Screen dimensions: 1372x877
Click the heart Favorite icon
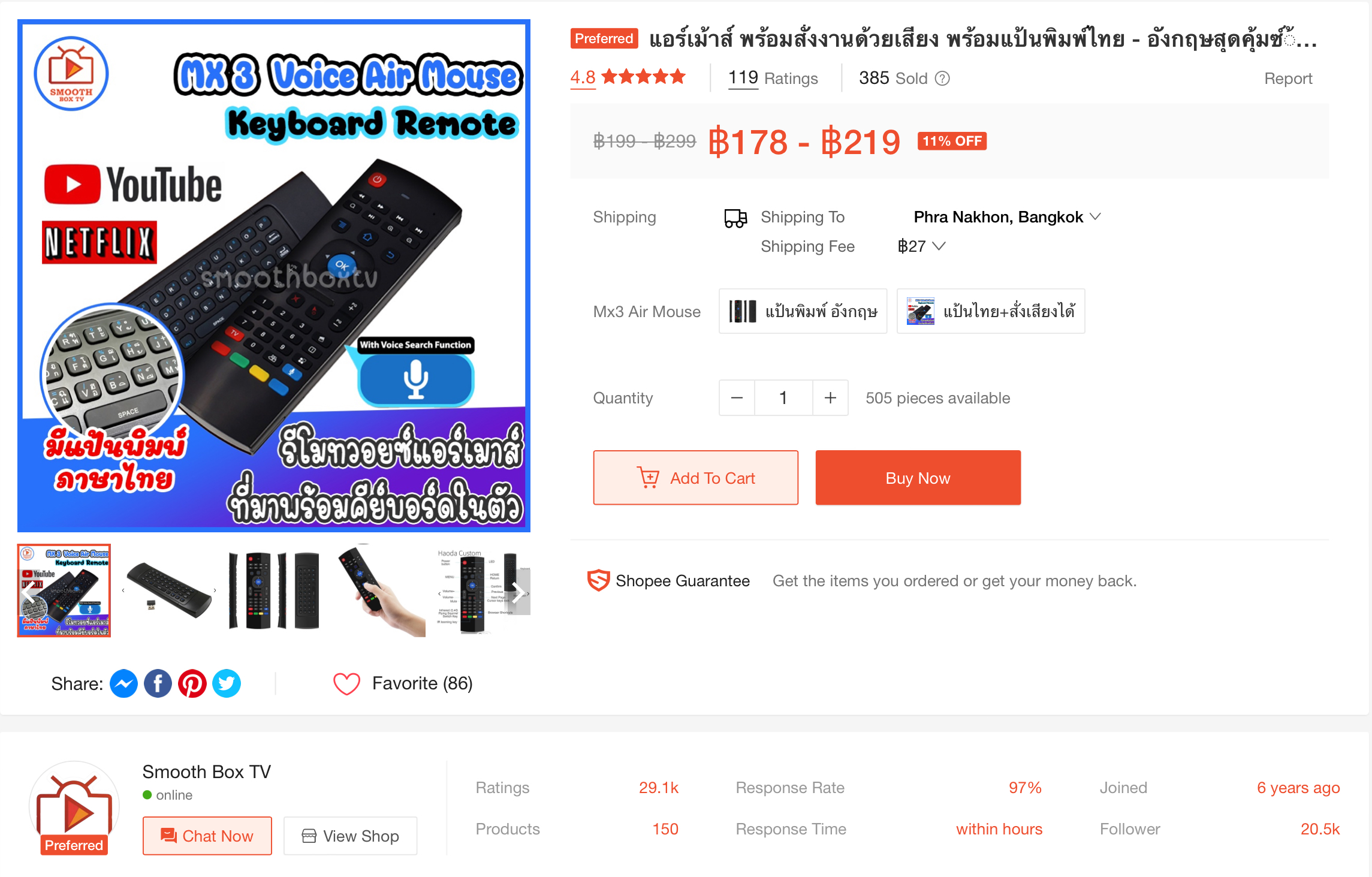346,683
